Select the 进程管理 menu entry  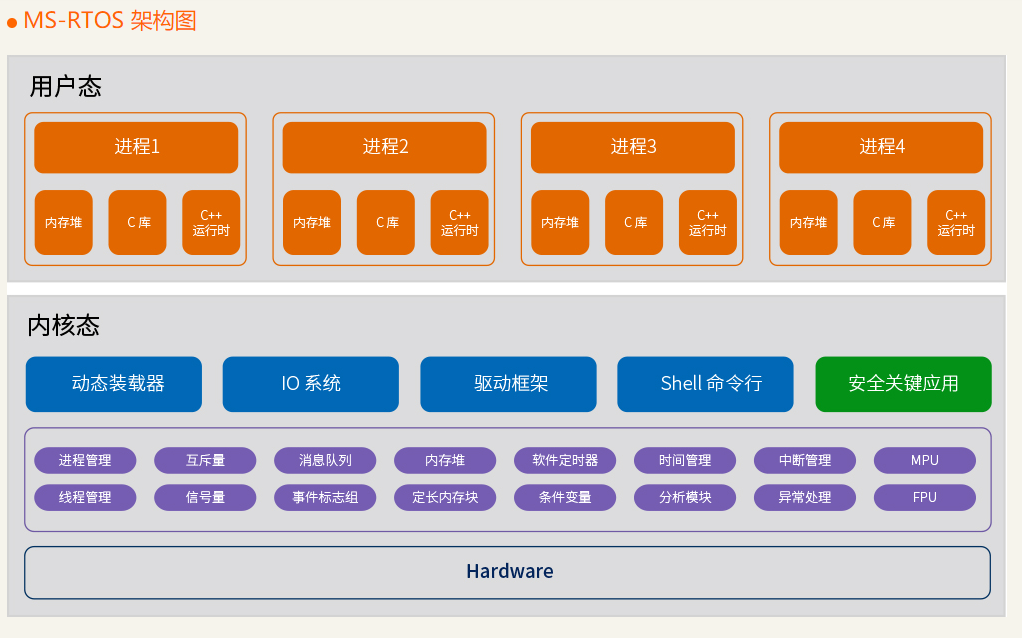[x=85, y=461]
